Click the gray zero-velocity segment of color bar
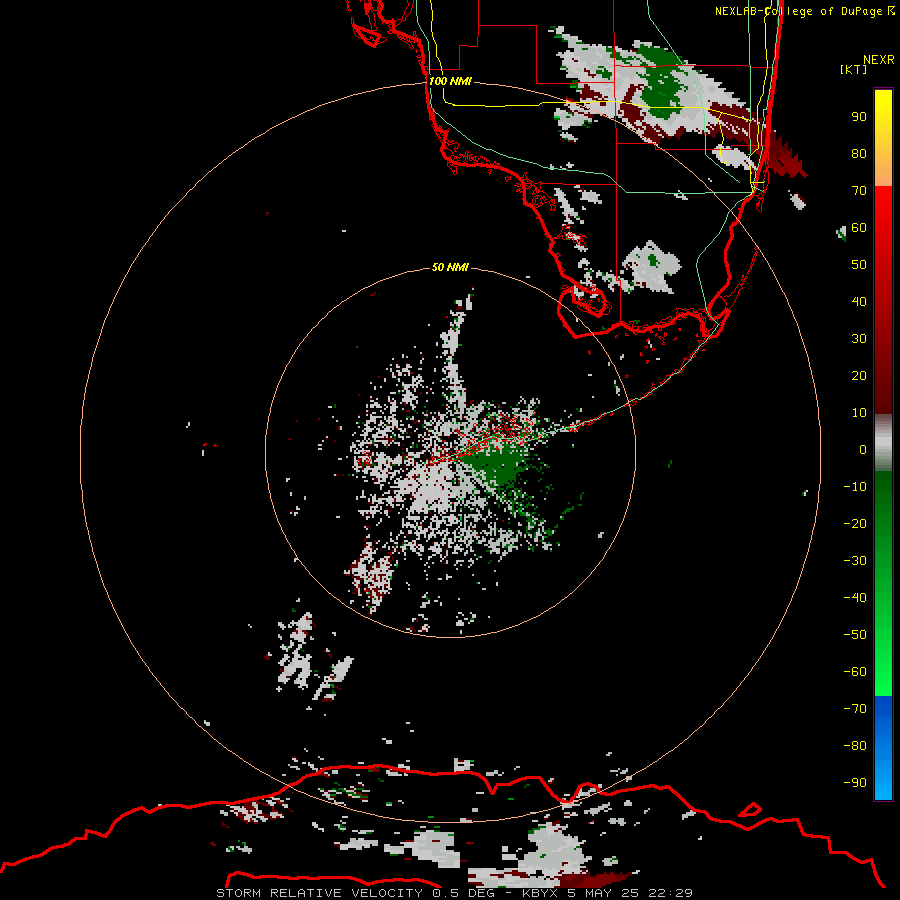 (883, 443)
